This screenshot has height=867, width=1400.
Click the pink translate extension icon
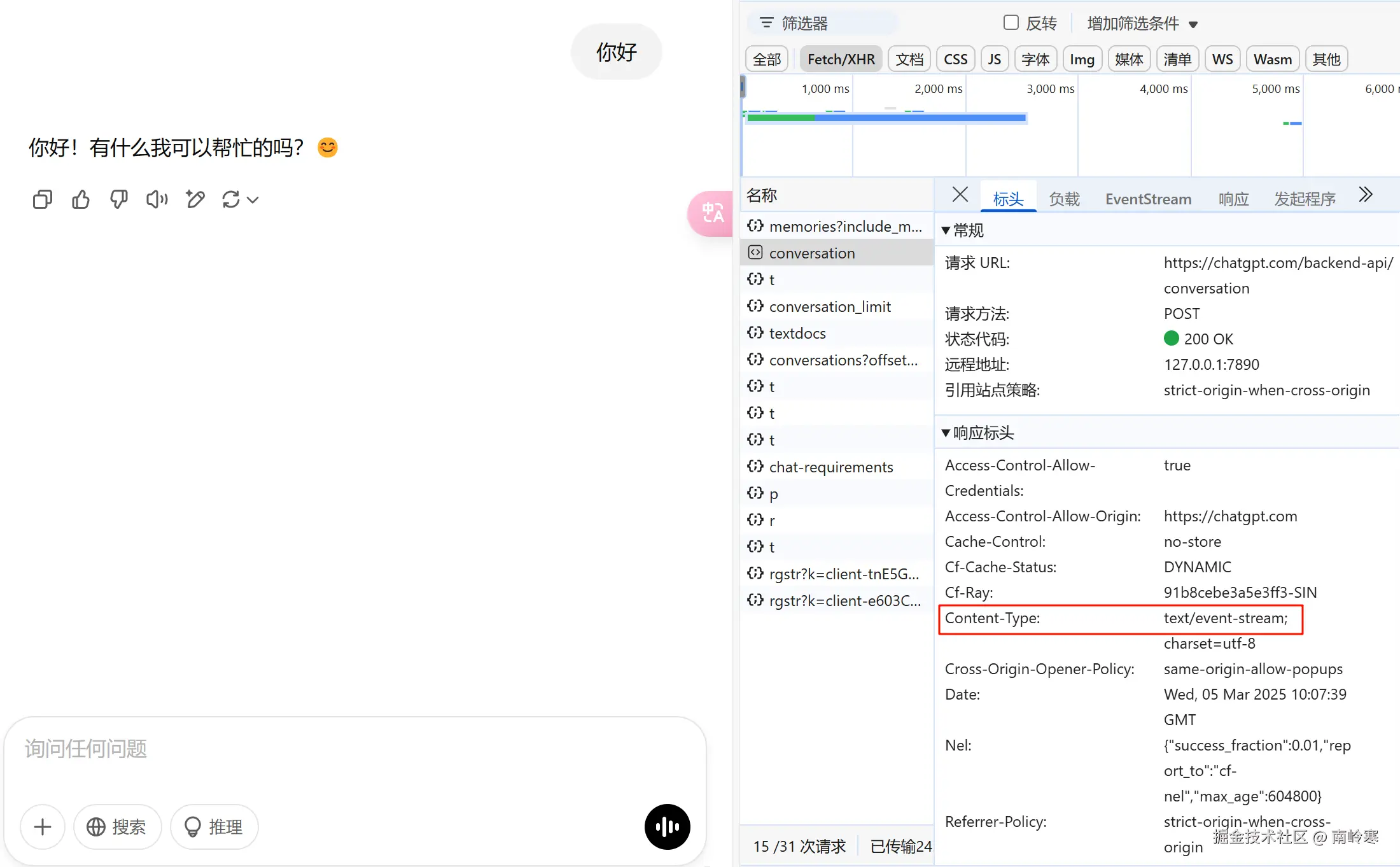pos(712,213)
